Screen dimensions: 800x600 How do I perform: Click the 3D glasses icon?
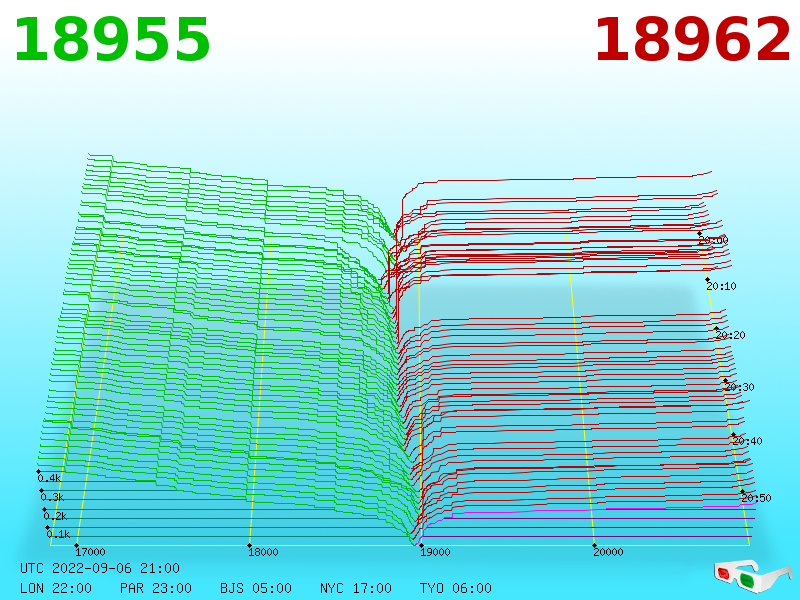[x=752, y=577]
